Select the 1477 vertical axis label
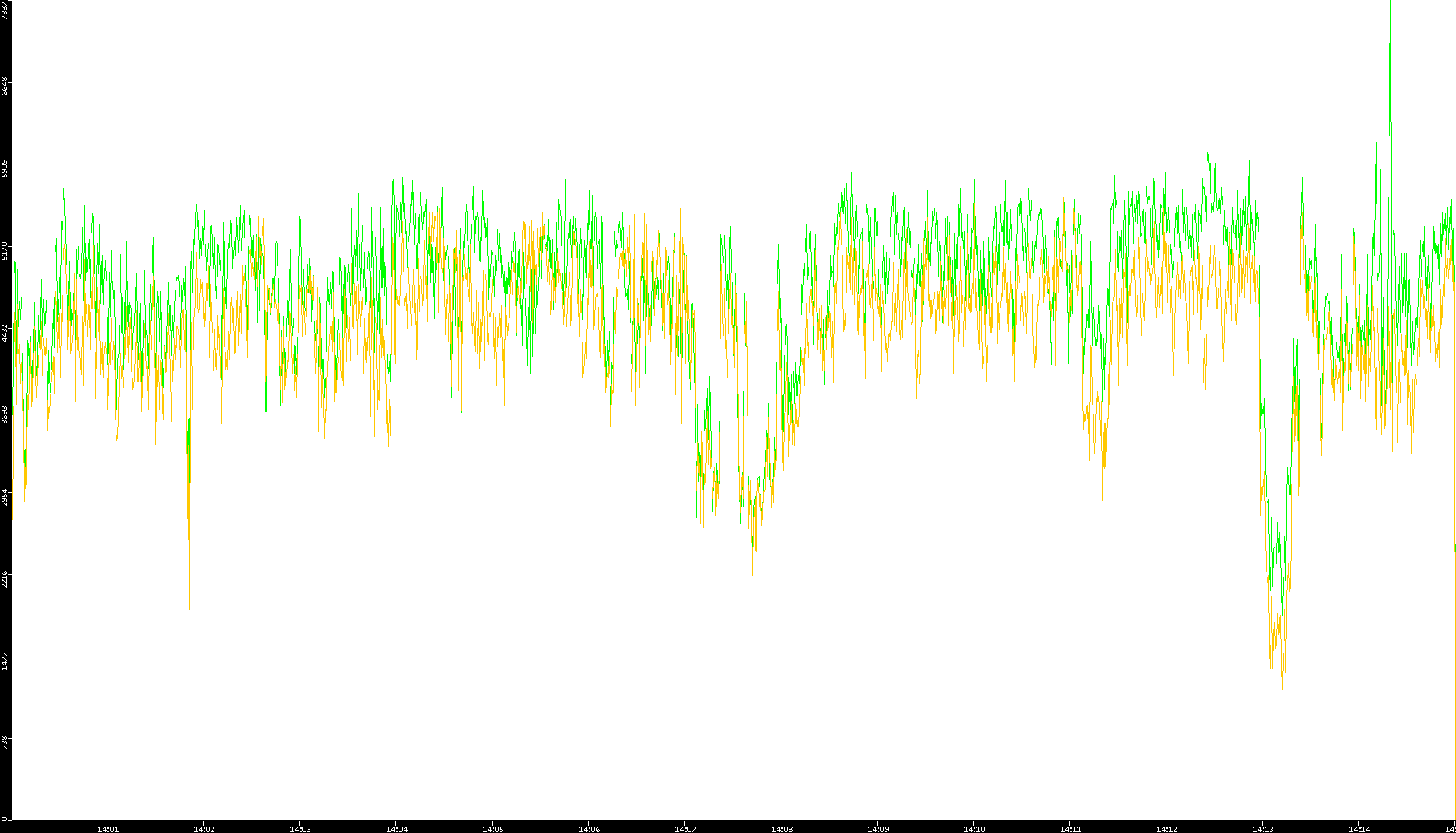The width and height of the screenshot is (1456, 833). click(x=6, y=661)
